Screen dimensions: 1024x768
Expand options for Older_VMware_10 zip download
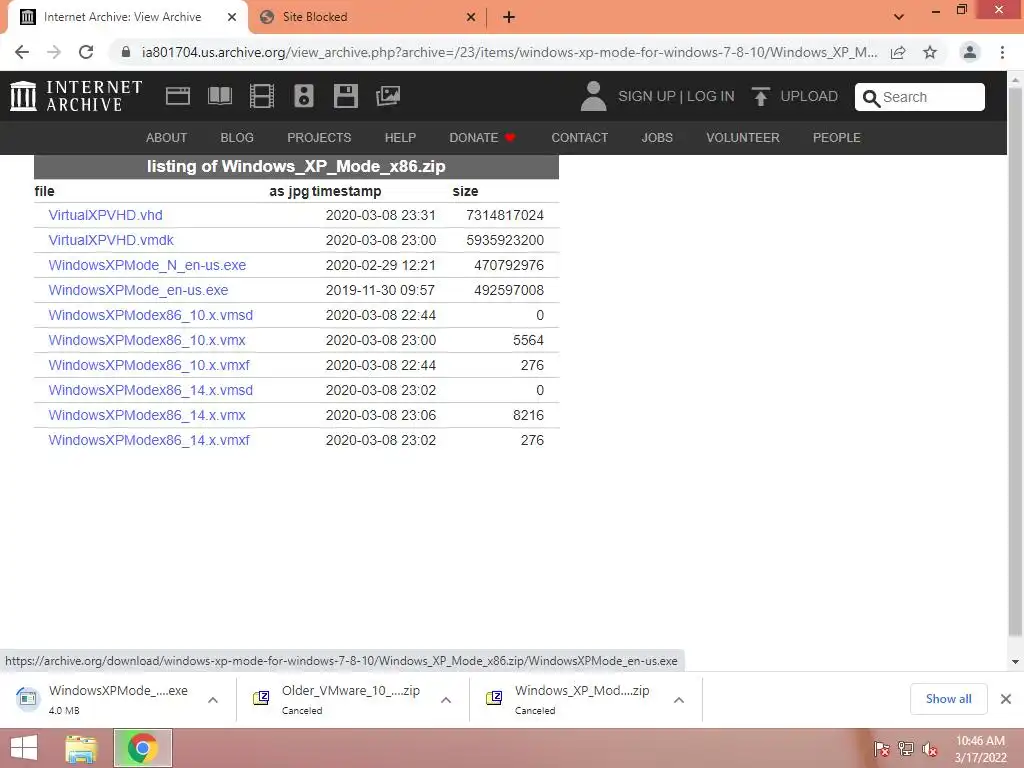[x=446, y=700]
